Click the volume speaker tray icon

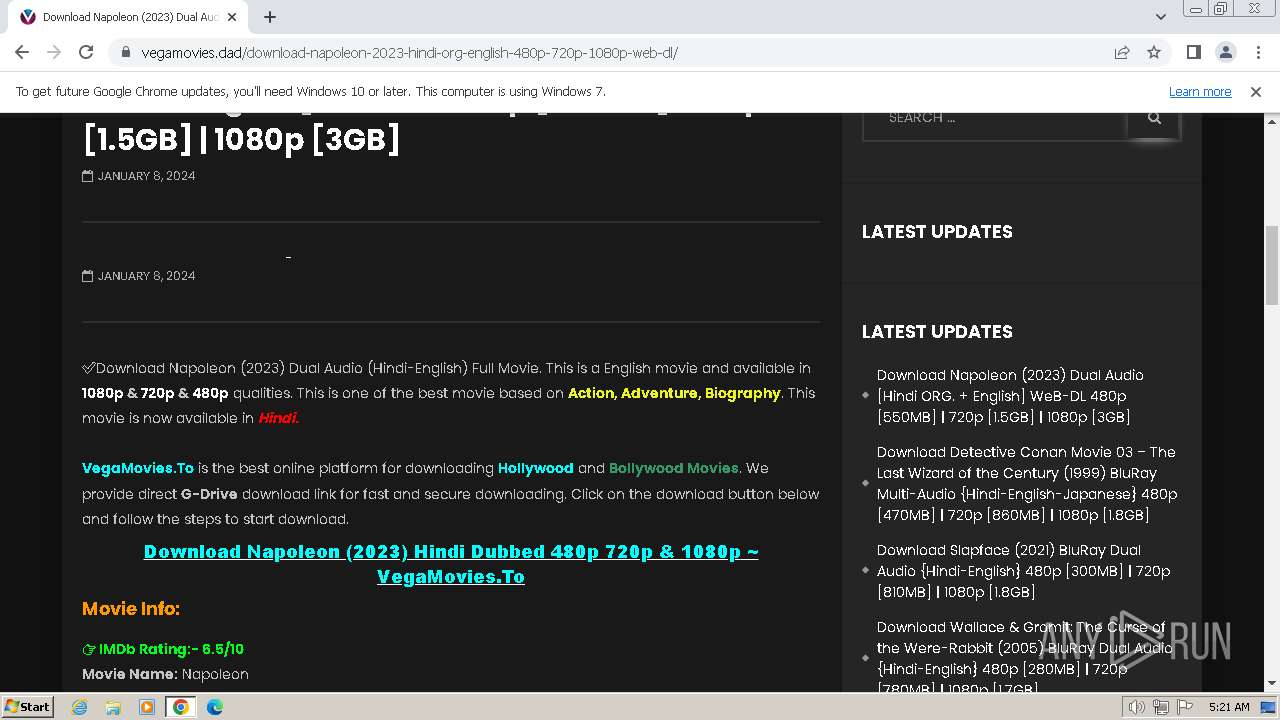[x=1136, y=707]
